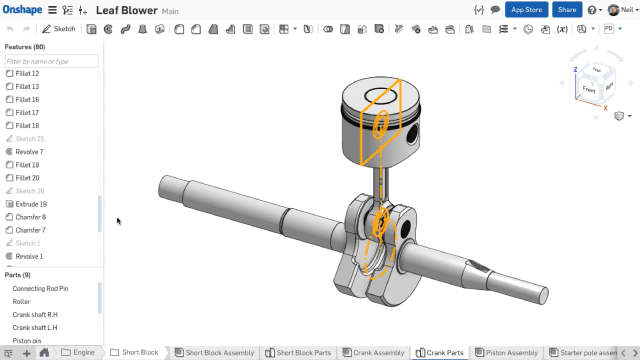
Task: Switch to Short Block Parts tab
Action: tap(298, 353)
